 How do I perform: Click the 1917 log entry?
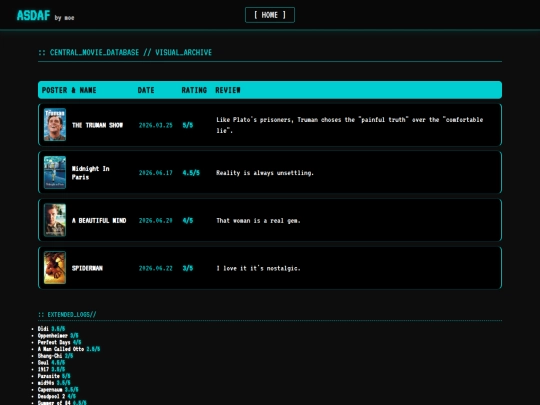click(x=51, y=369)
